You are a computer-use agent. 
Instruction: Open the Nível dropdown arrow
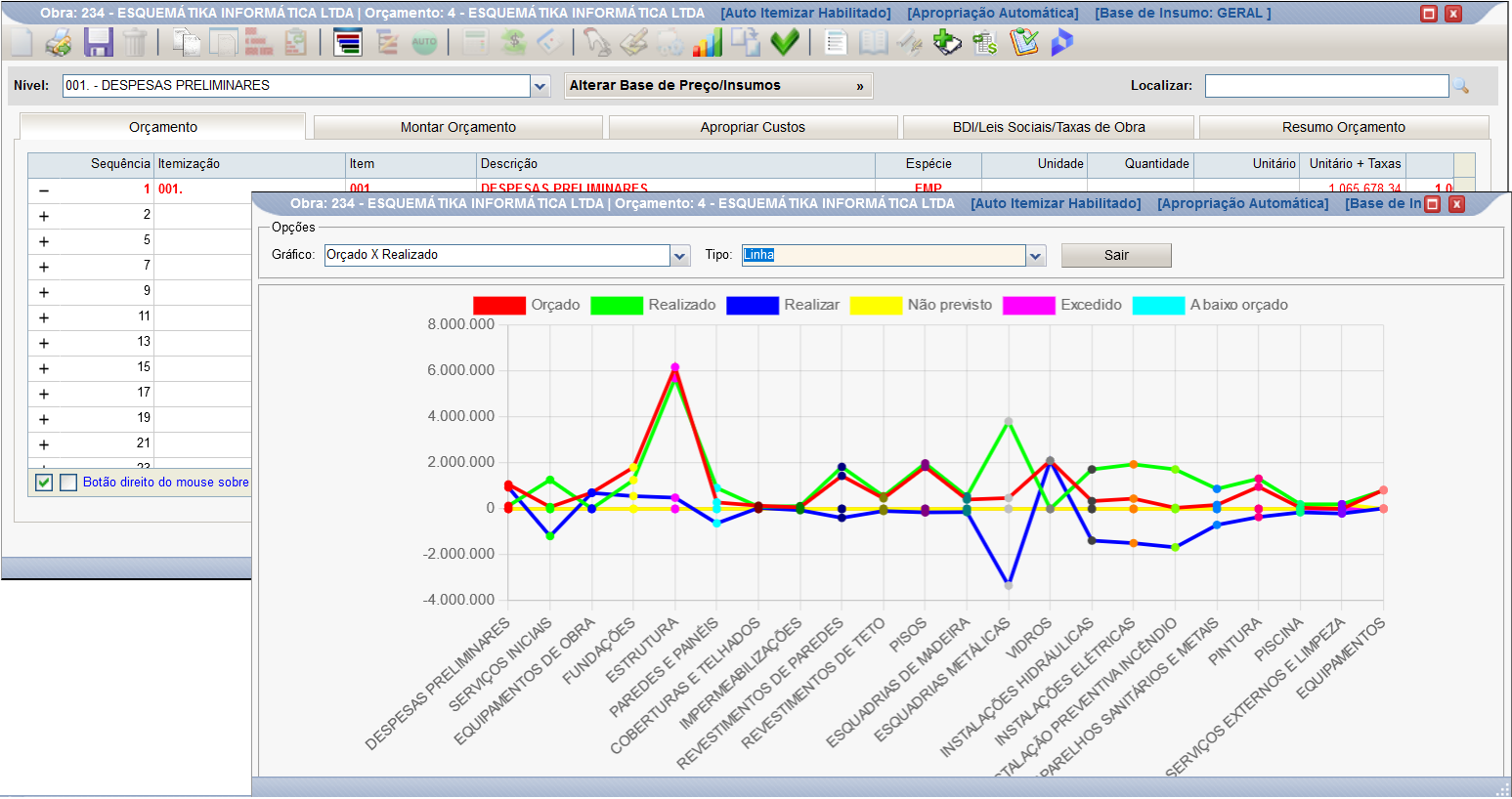540,86
